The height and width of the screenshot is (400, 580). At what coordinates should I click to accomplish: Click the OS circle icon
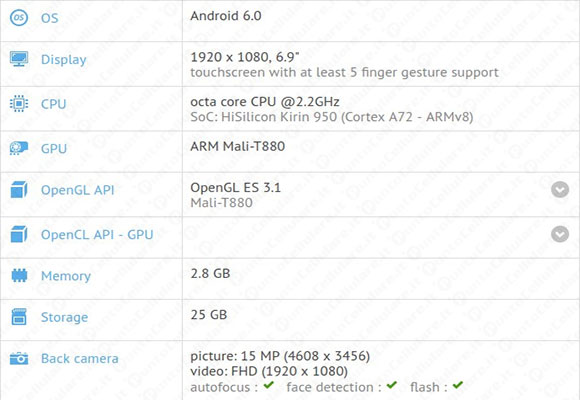[18, 17]
